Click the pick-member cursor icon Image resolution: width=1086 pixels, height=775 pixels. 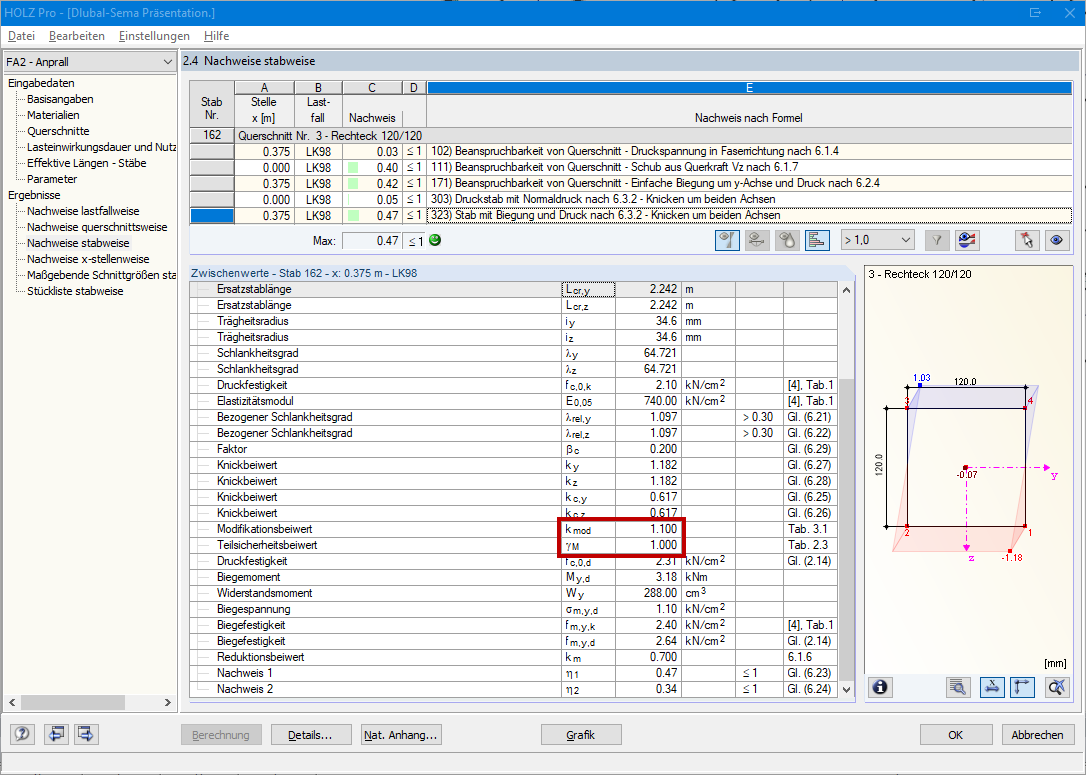pos(1026,240)
